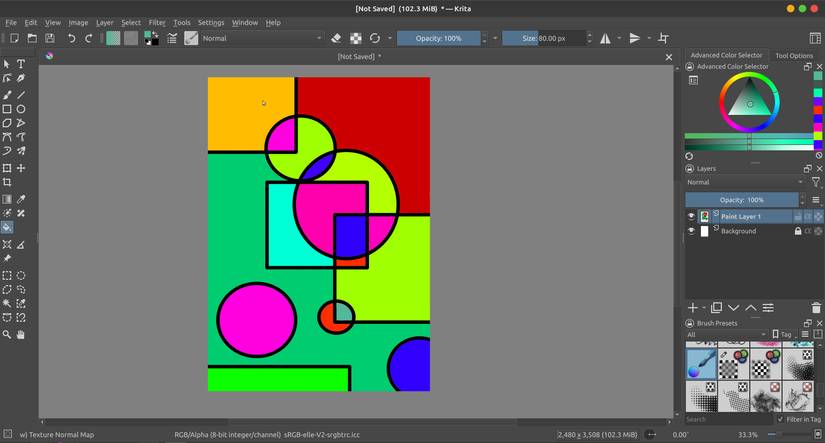Click the Add layer plus button
Screen dimensions: 825x443
click(x=692, y=308)
